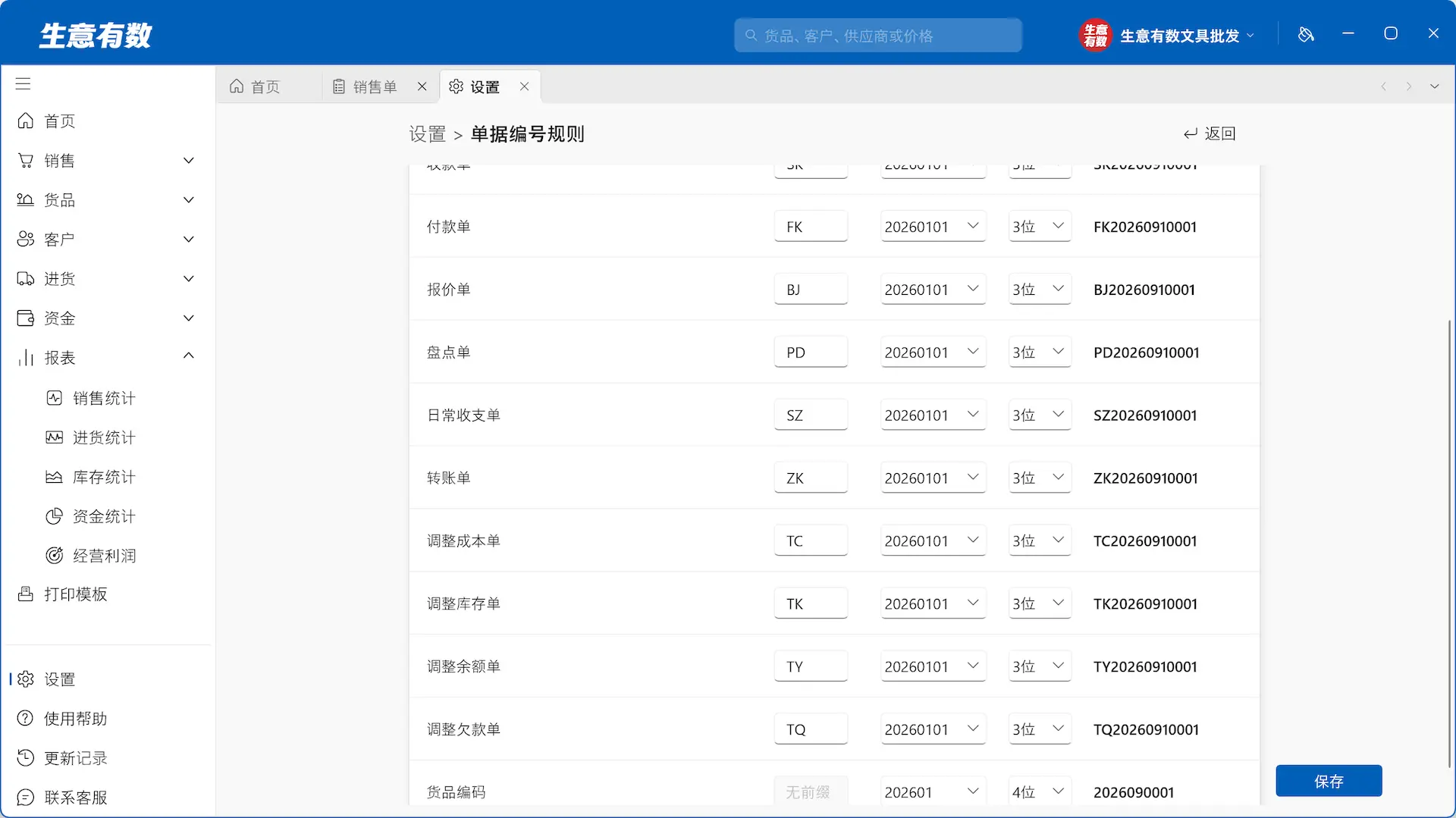Click the TC prefix field for 调整成本单
Viewport: 1456px width, 818px height.
coord(811,541)
